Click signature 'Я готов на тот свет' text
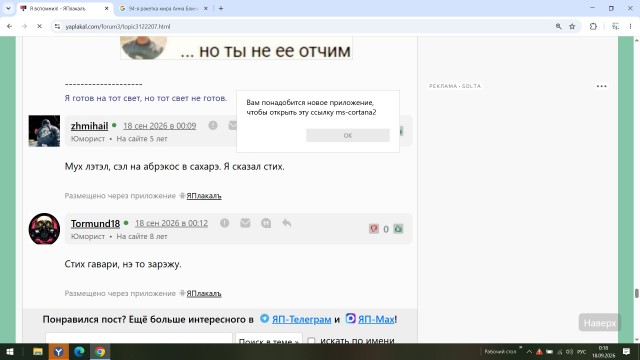640x360 pixels. click(x=146, y=98)
